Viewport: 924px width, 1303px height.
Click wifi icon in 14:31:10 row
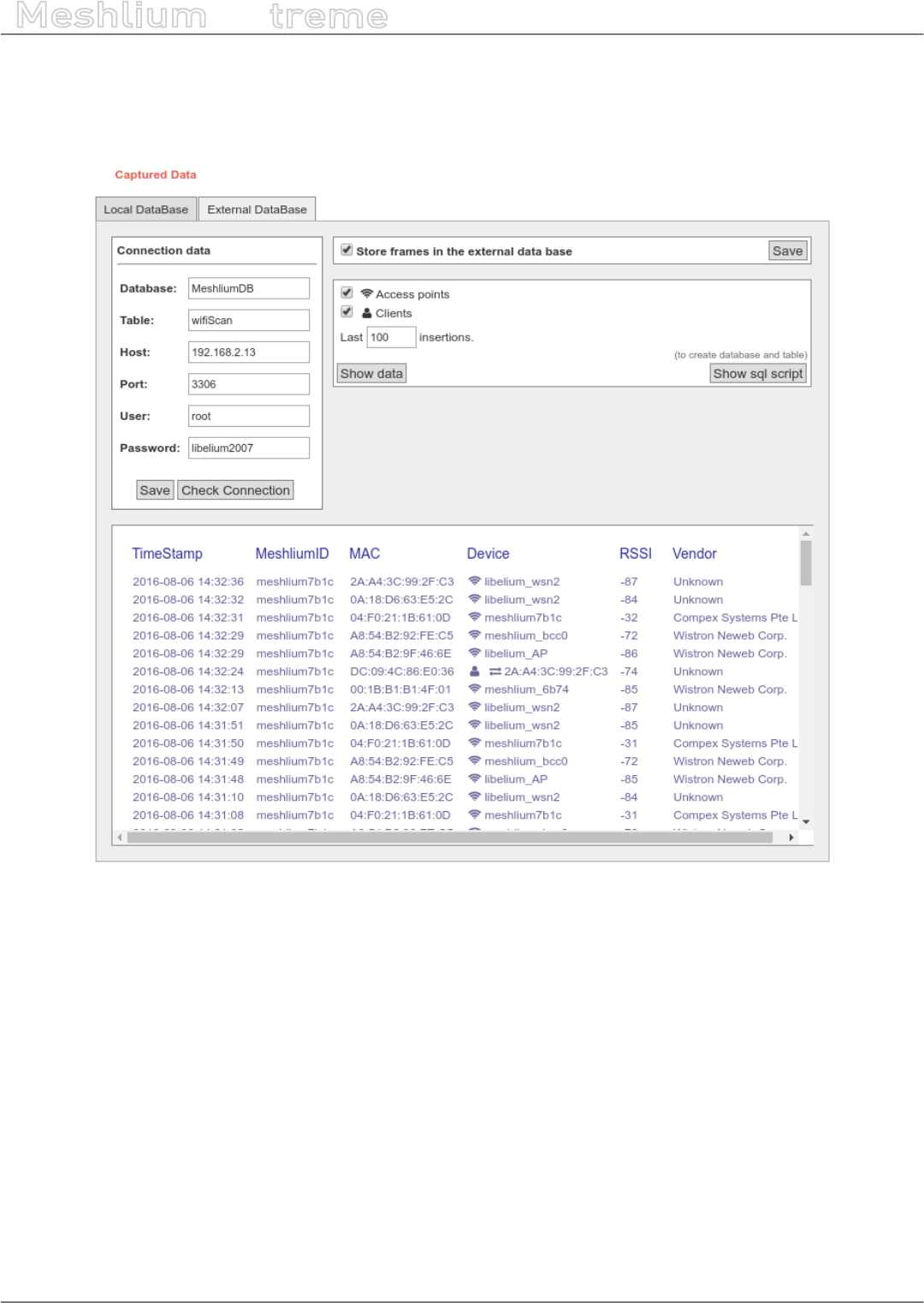(474, 797)
